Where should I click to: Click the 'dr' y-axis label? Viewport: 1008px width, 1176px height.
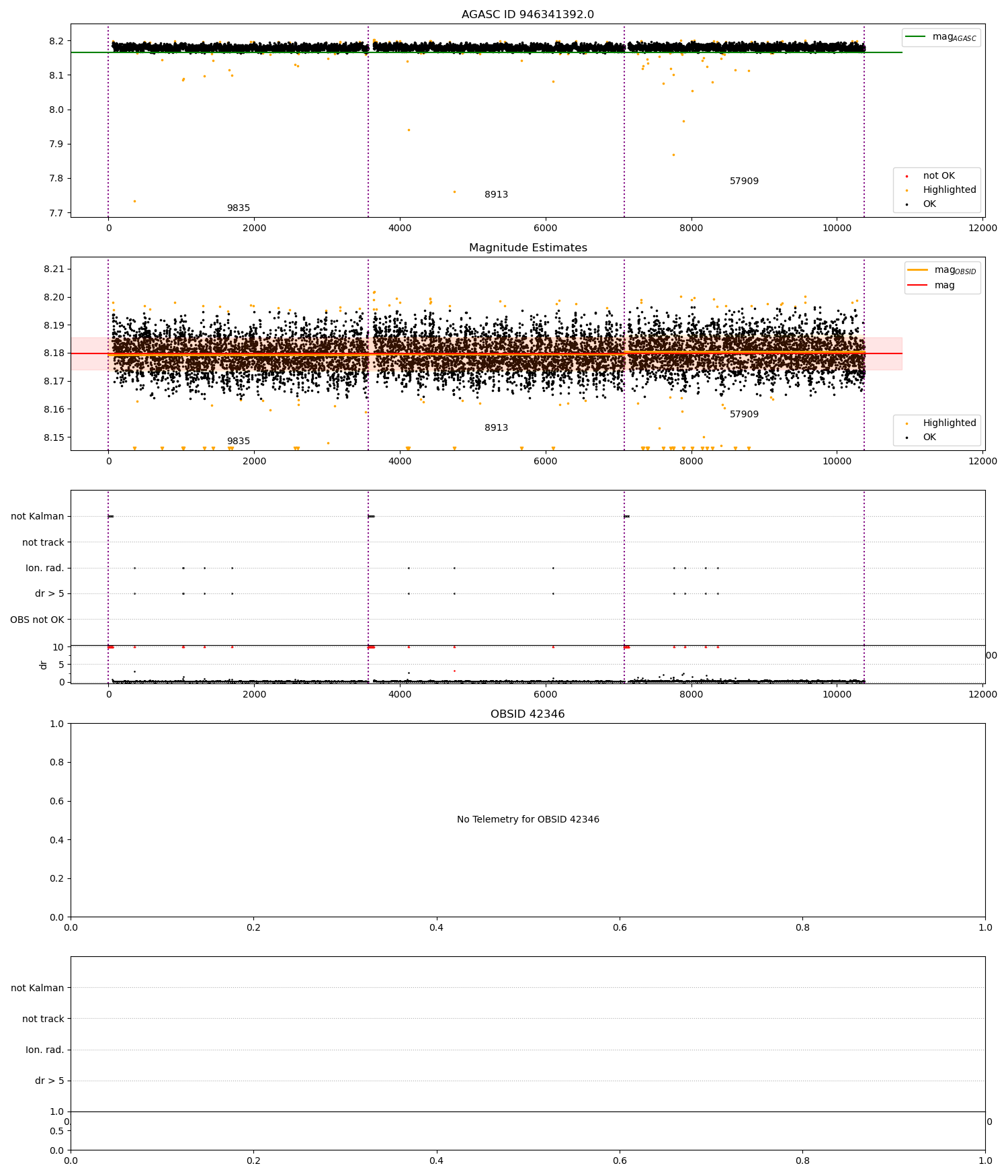[44, 665]
